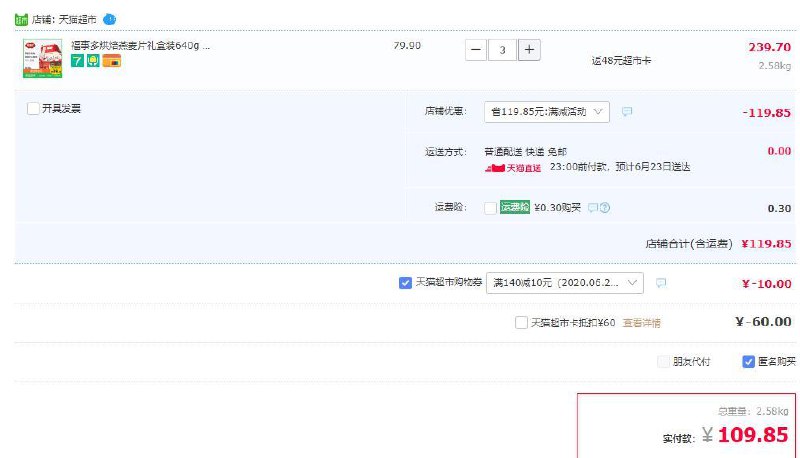Click the 店铺合计 ¥119.85 amount

tap(766, 244)
